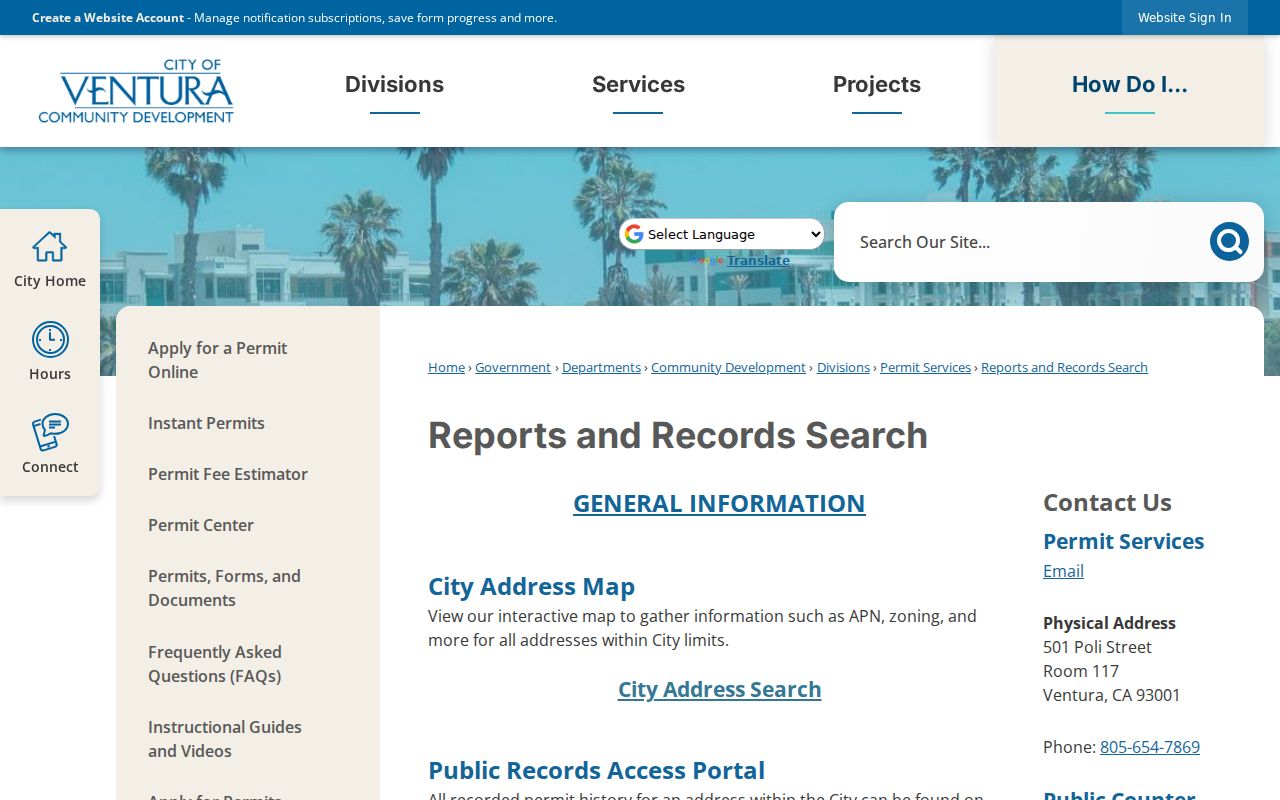This screenshot has width=1280, height=800.
Task: Open the Projects menu
Action: tap(877, 84)
